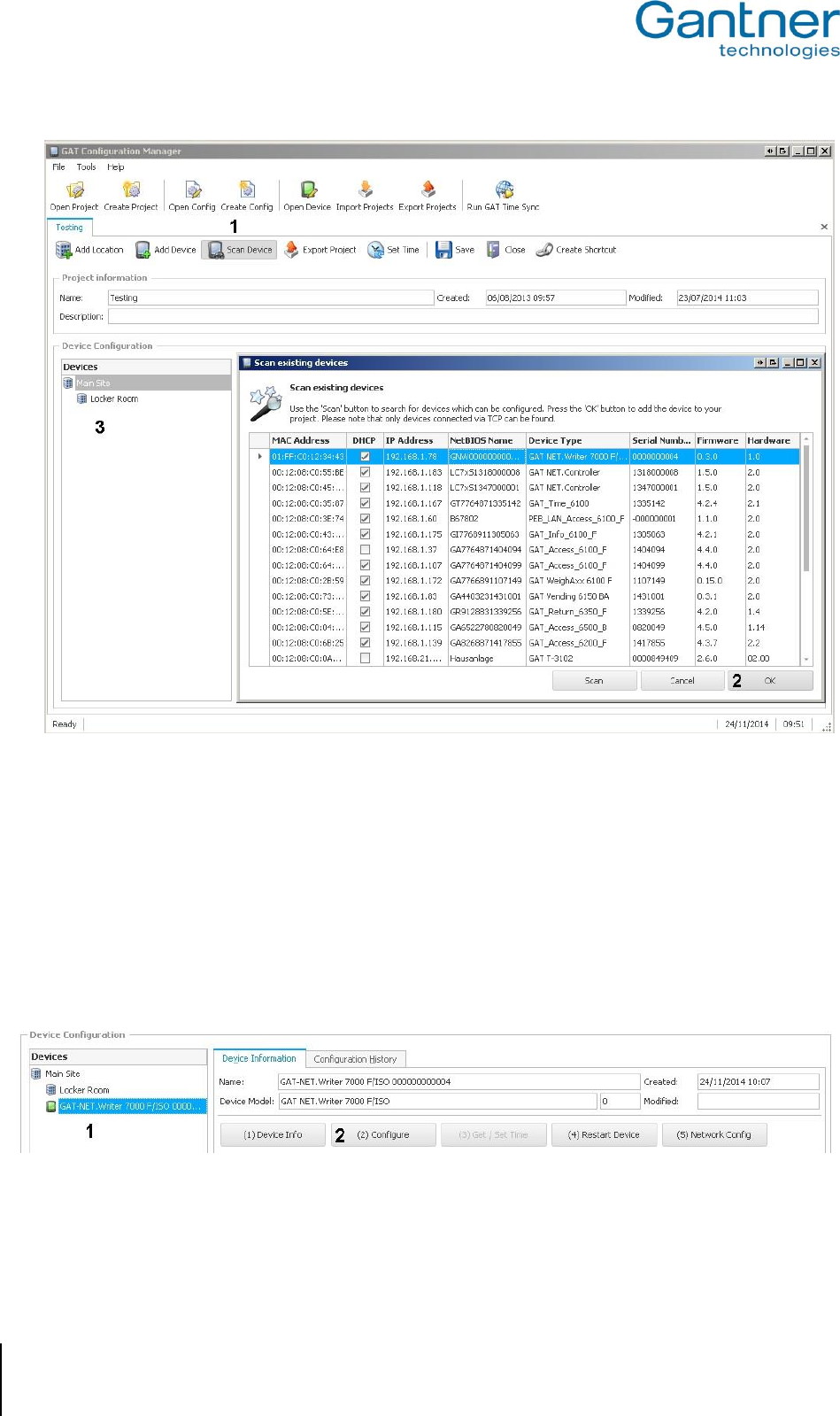
Task: Click the Import Projects toolbar icon
Action: [365, 190]
